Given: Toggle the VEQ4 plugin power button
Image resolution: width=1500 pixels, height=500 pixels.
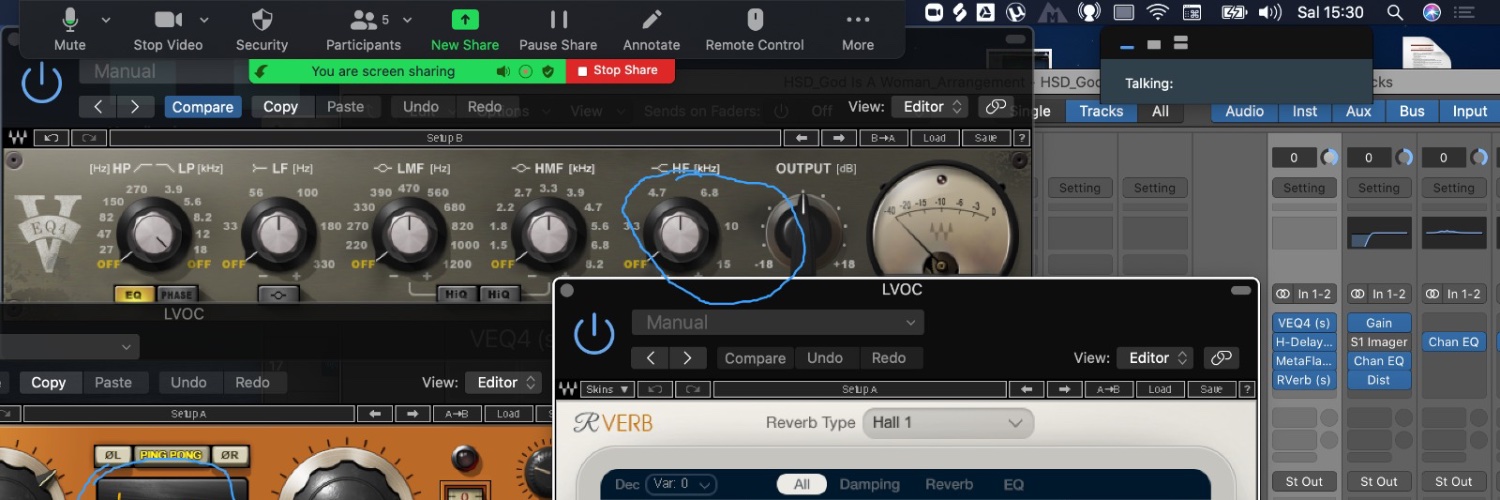Looking at the screenshot, I should click(42, 84).
